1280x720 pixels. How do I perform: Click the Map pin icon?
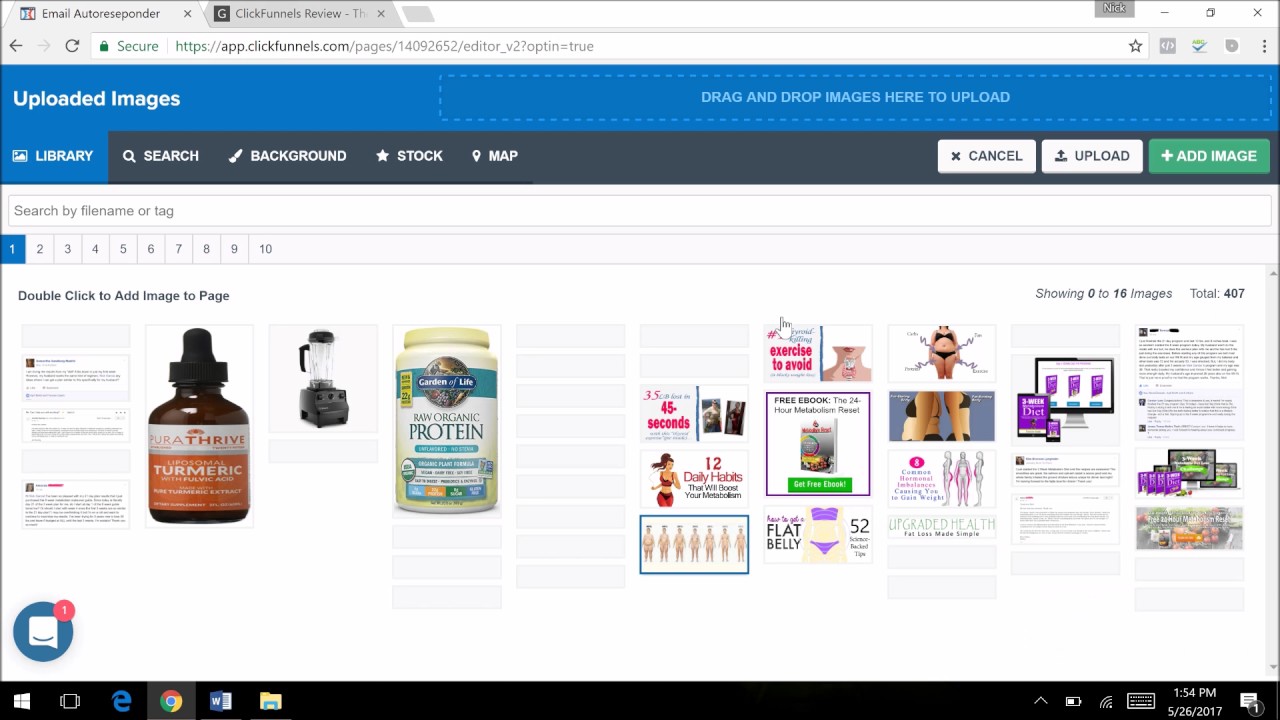(477, 156)
